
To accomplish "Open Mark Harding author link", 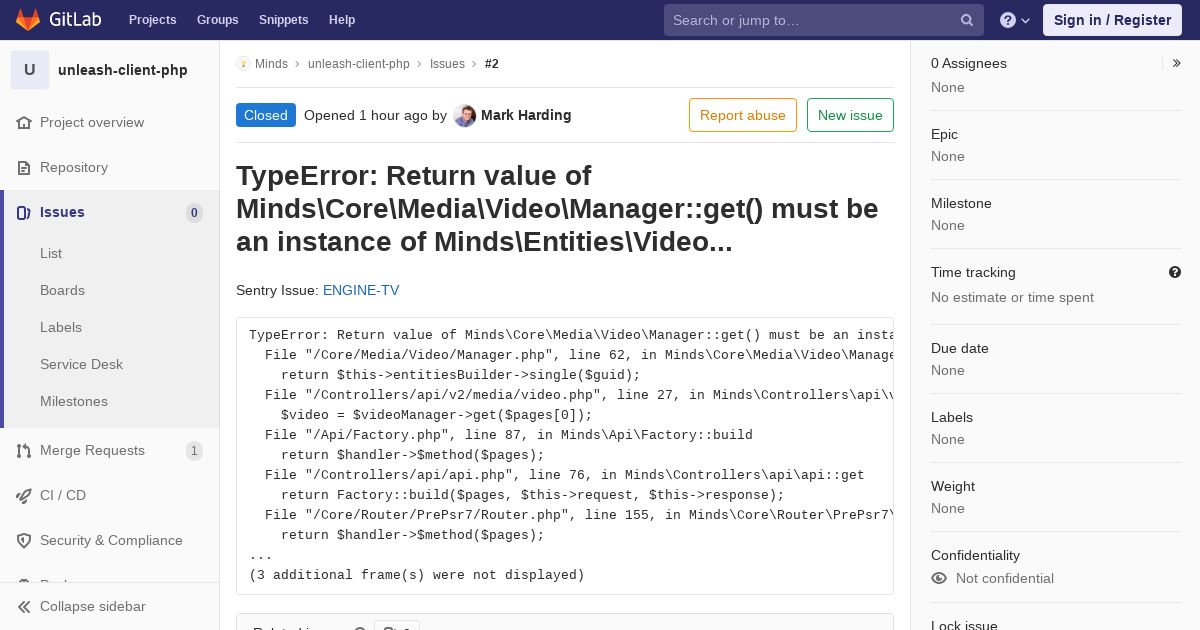I will (526, 115).
